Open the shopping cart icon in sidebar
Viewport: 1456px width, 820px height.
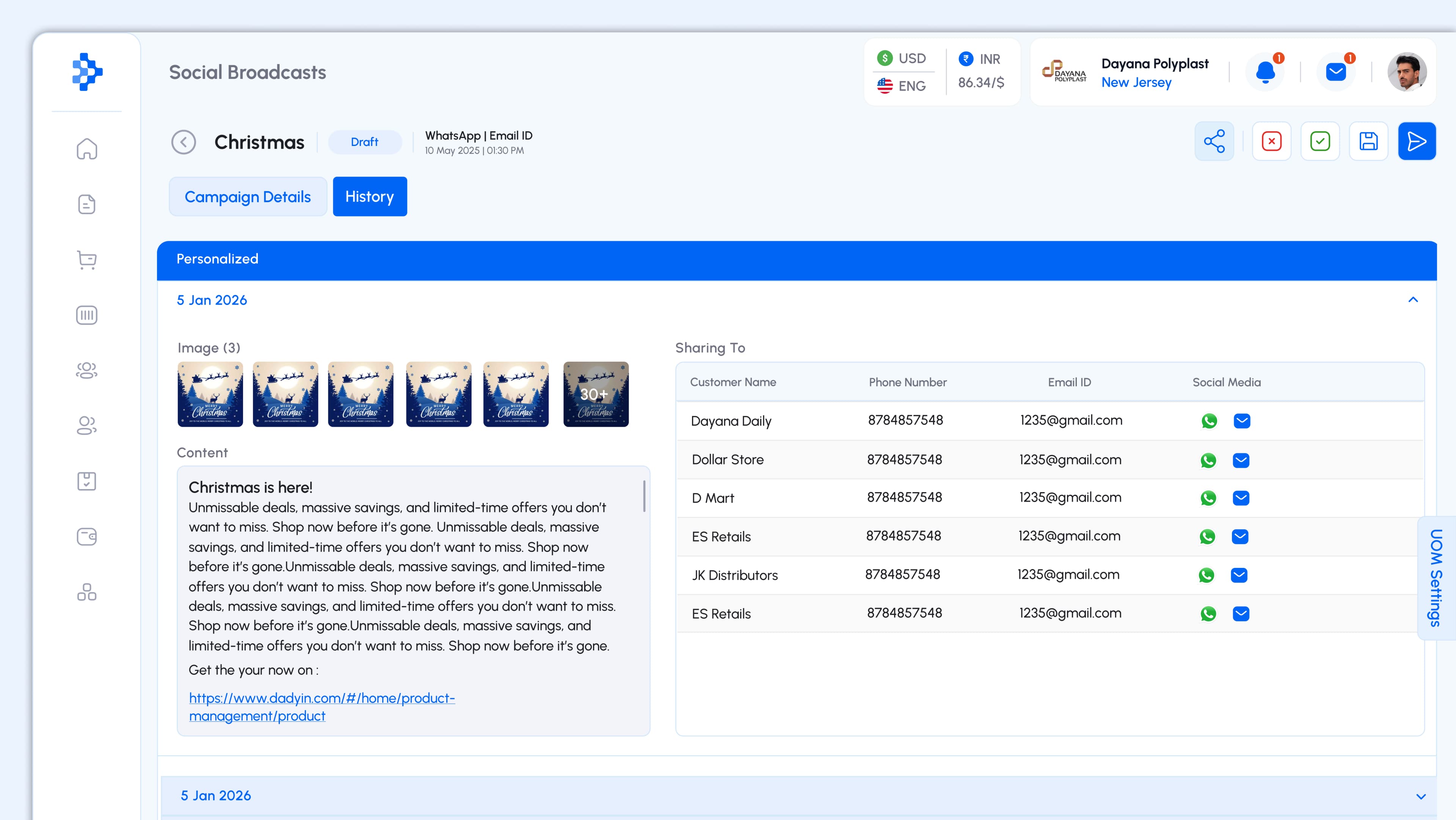click(x=86, y=259)
